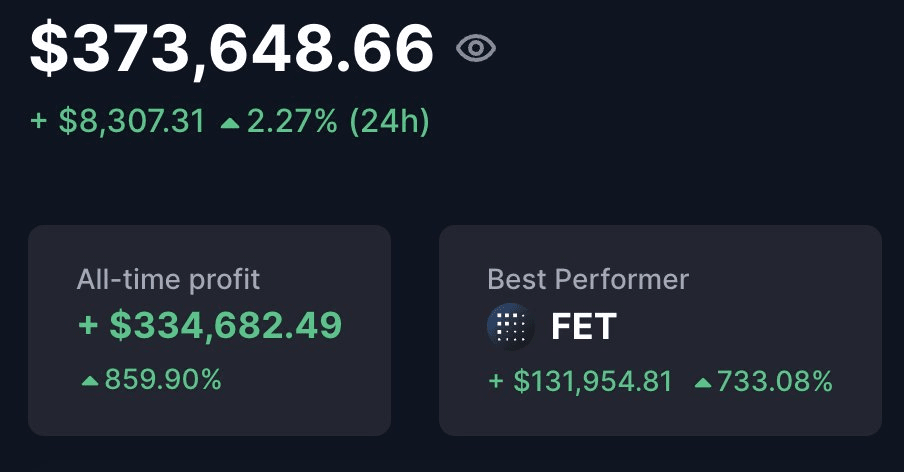Click the plus sign before $334,682.49
This screenshot has width=904, height=472.
click(x=88, y=326)
